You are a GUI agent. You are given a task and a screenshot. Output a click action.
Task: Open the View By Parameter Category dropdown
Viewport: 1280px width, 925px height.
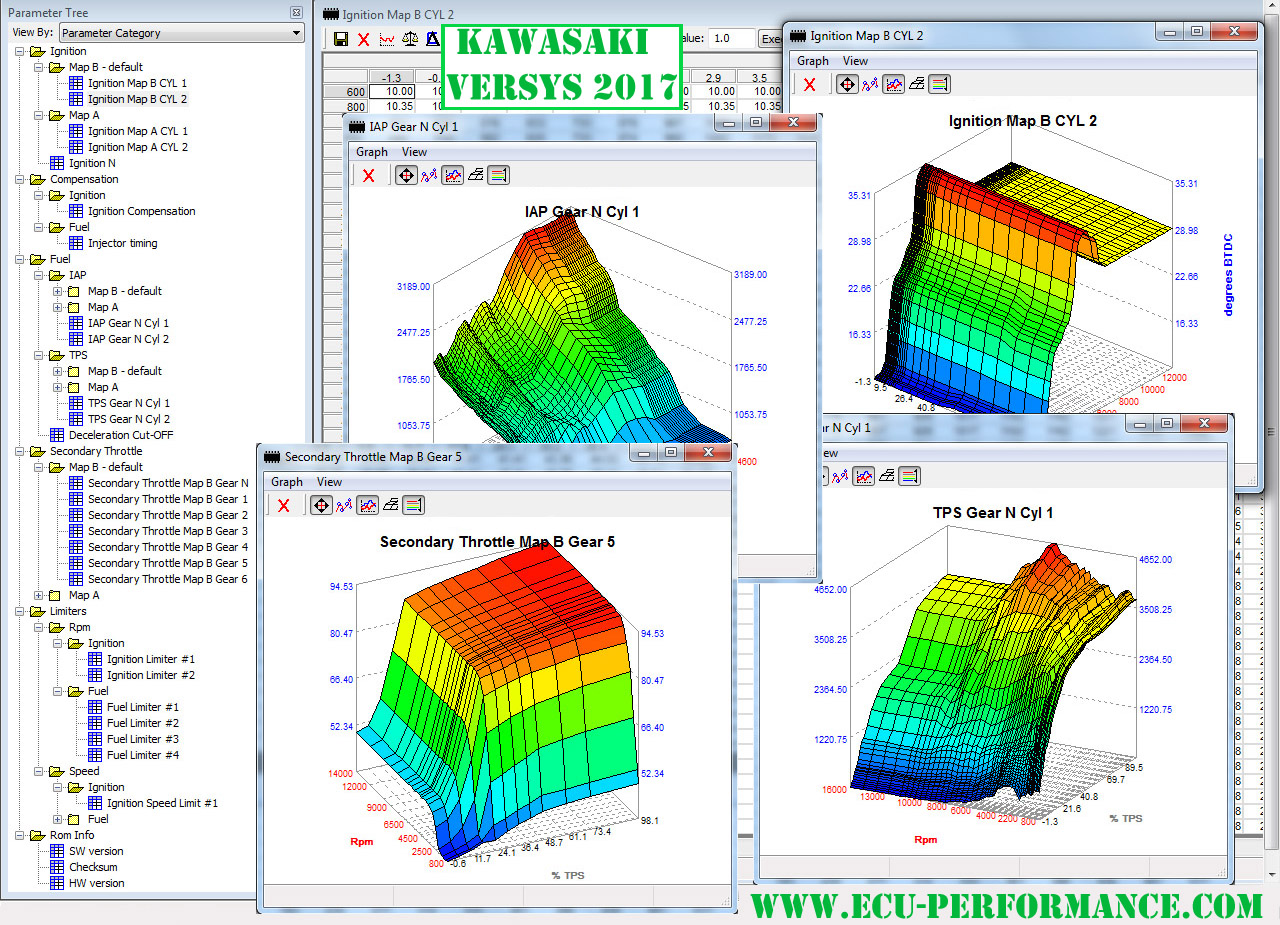(182, 33)
